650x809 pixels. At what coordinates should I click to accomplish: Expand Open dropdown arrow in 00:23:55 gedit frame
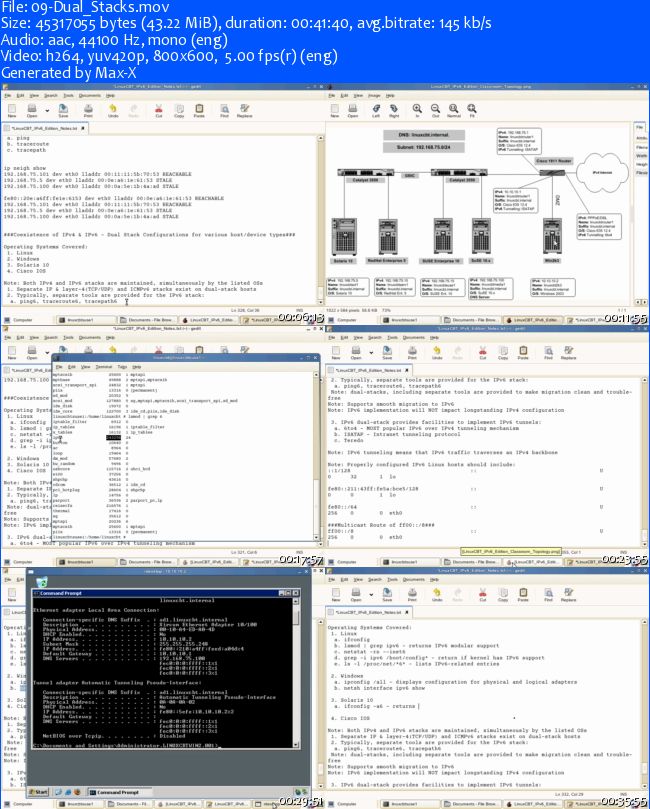(371, 353)
